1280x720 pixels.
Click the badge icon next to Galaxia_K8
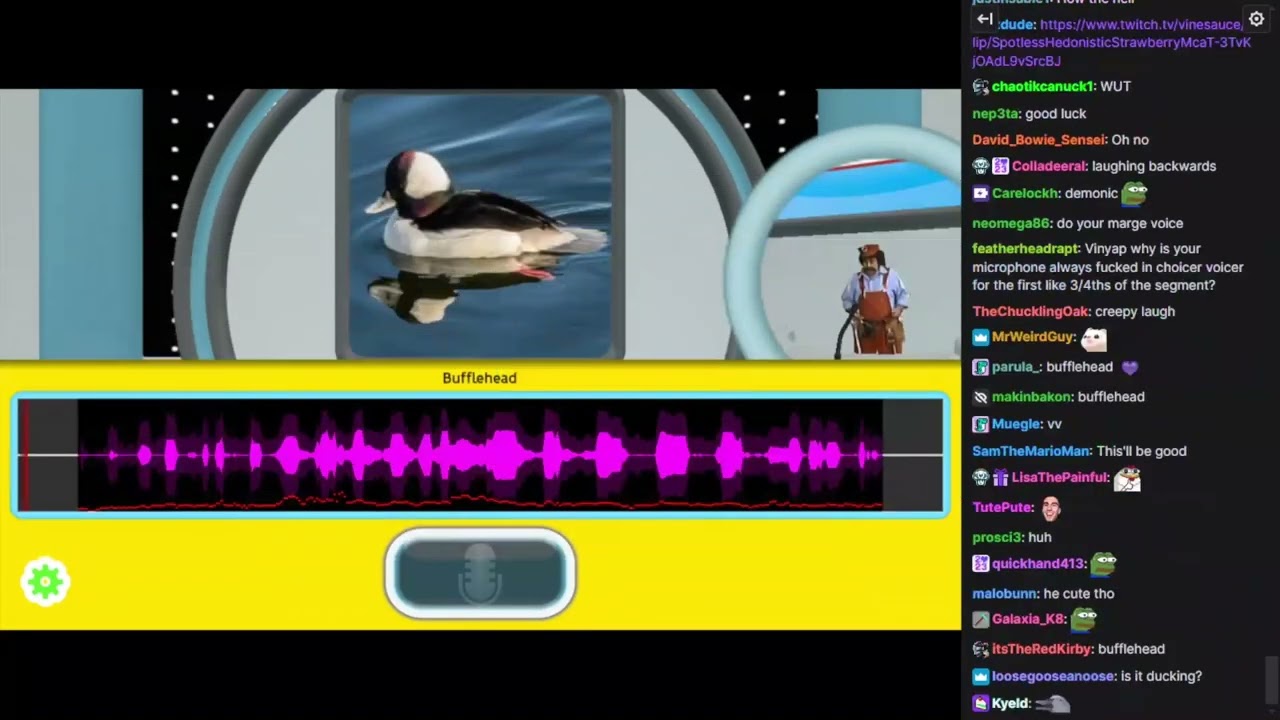980,620
